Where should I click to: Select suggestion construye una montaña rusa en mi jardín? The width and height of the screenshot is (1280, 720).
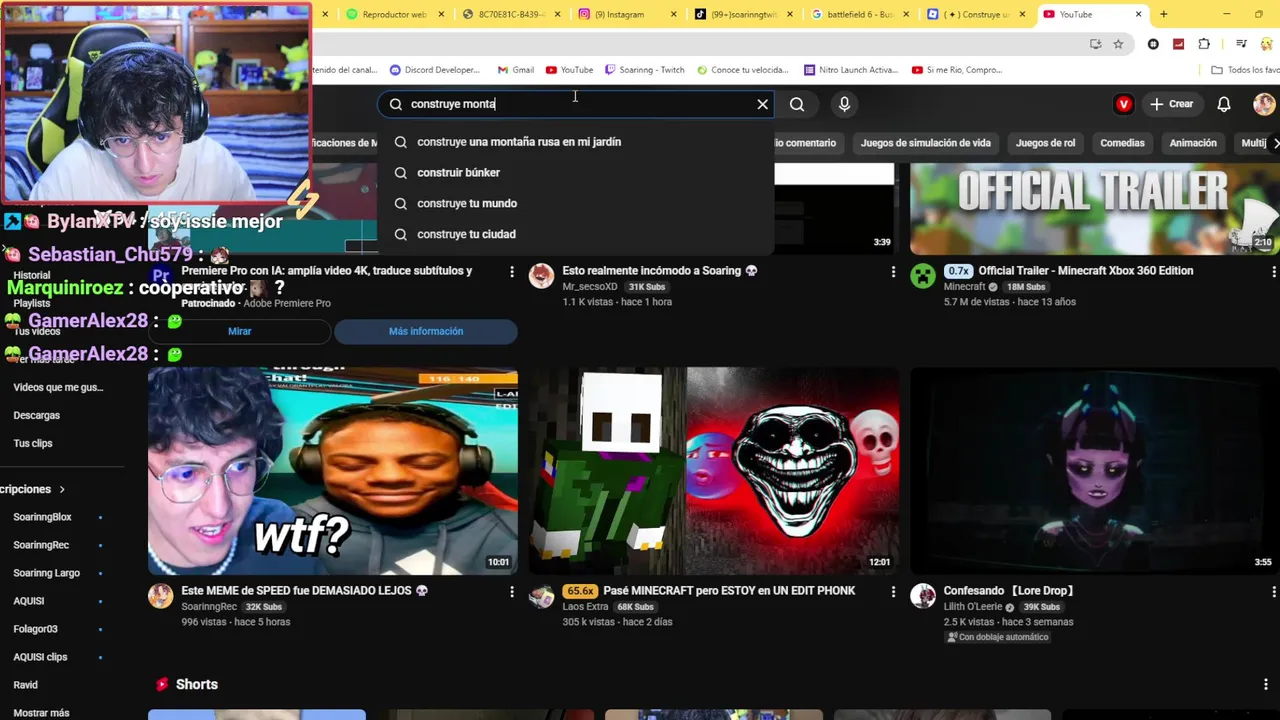(576, 142)
